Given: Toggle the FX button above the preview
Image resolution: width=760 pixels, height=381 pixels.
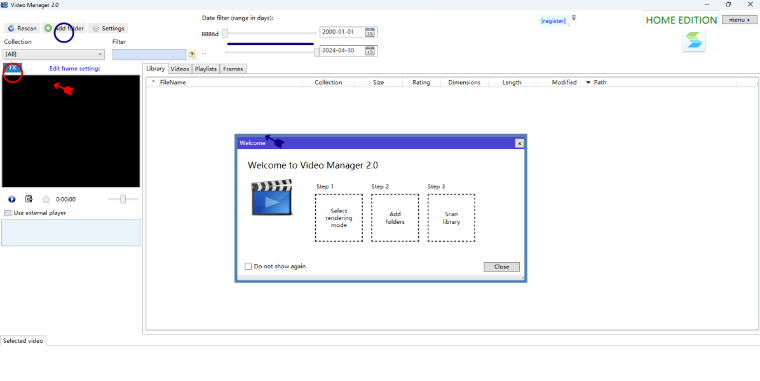Looking at the screenshot, I should (13, 68).
